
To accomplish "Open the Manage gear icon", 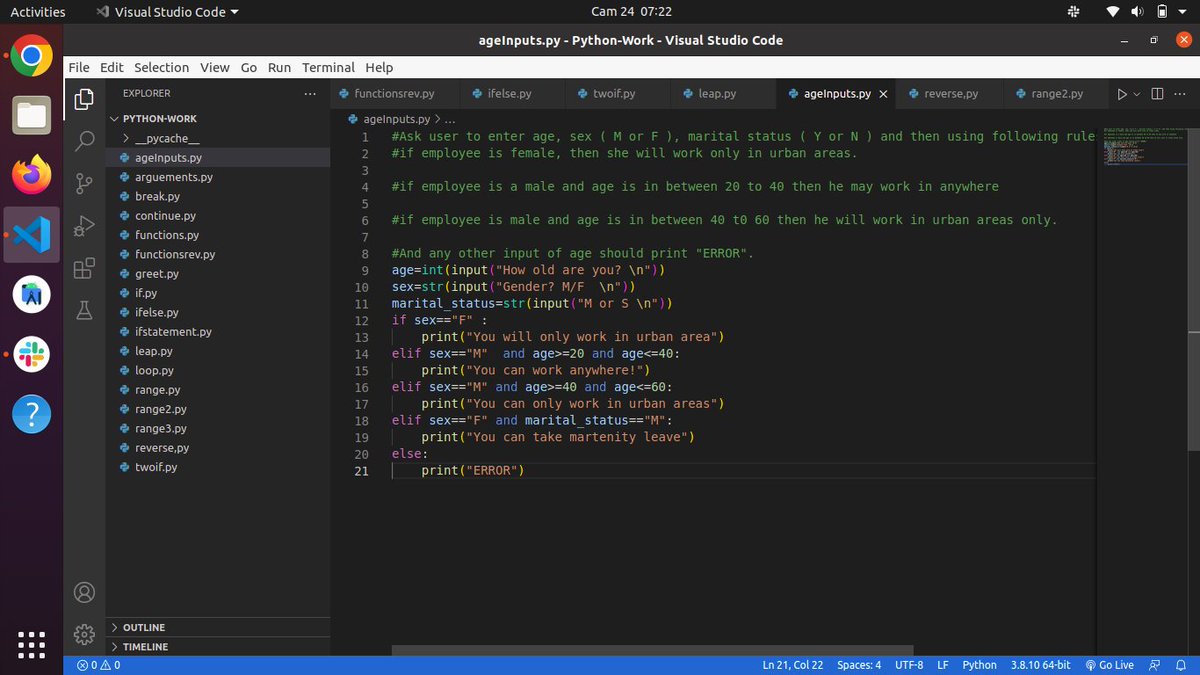I will [85, 634].
